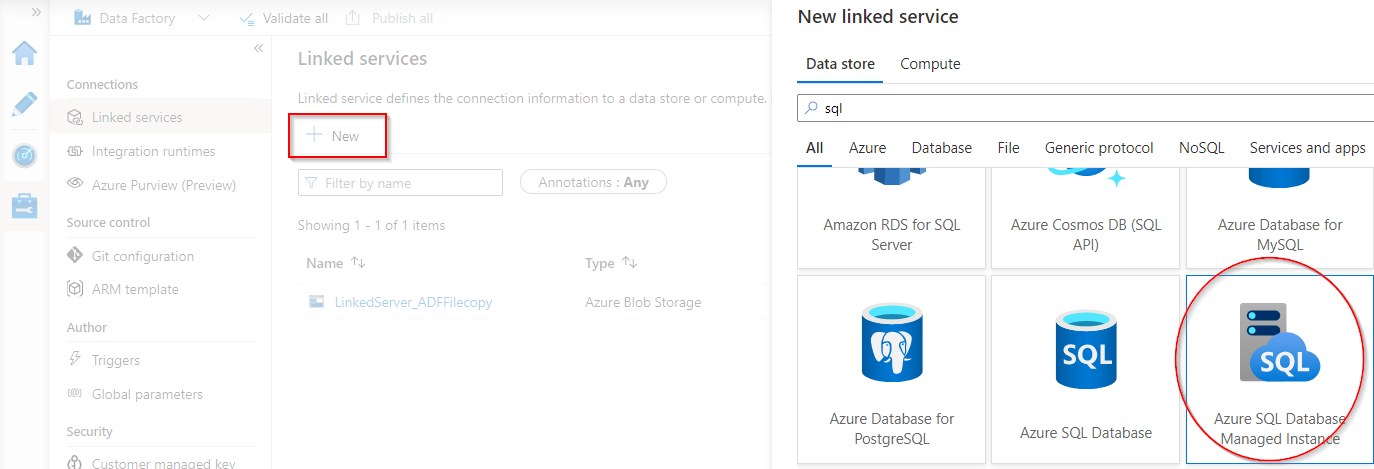Switch to the Data store tab

[841, 64]
